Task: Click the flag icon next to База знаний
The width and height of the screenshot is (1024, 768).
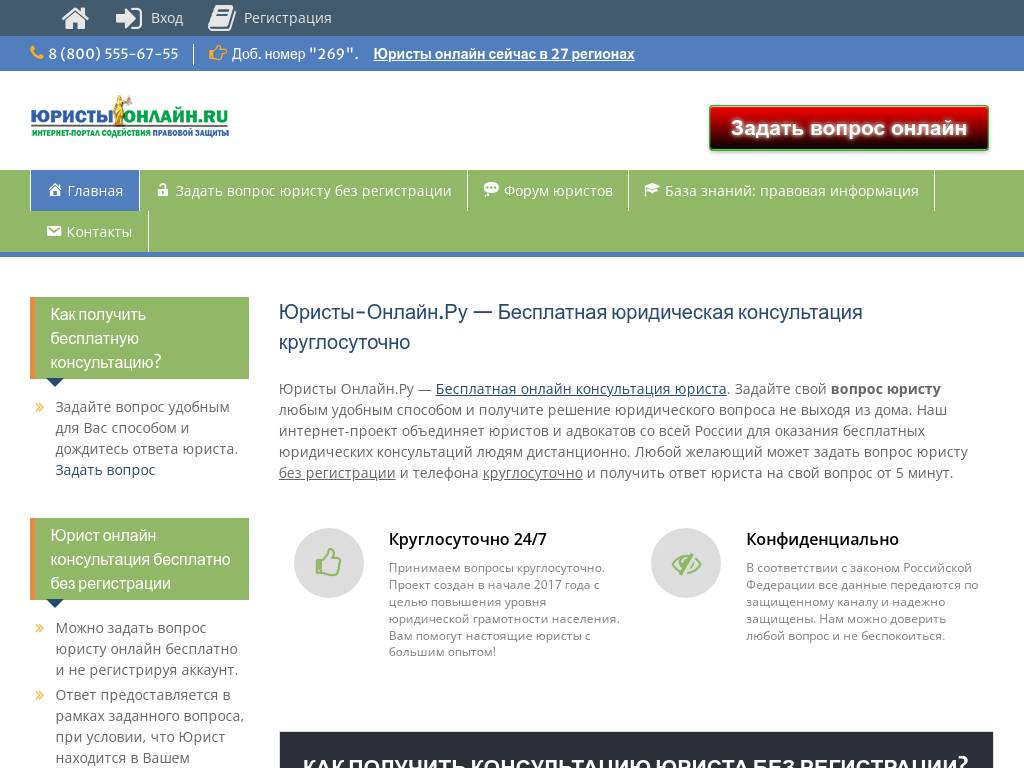Action: (652, 189)
